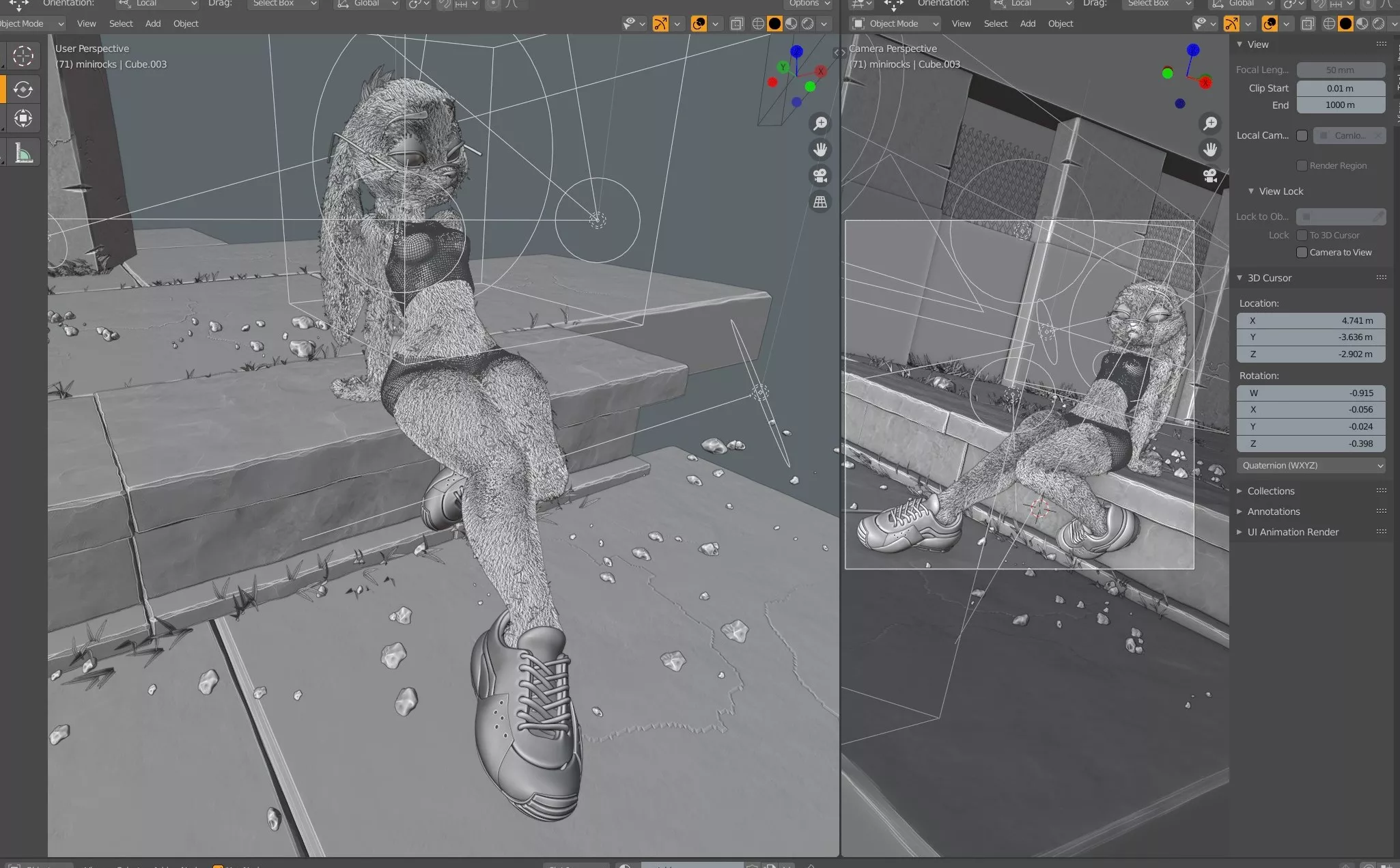Enable Lock To 3D Cursor checkbox
The image size is (1400, 868).
[1302, 236]
